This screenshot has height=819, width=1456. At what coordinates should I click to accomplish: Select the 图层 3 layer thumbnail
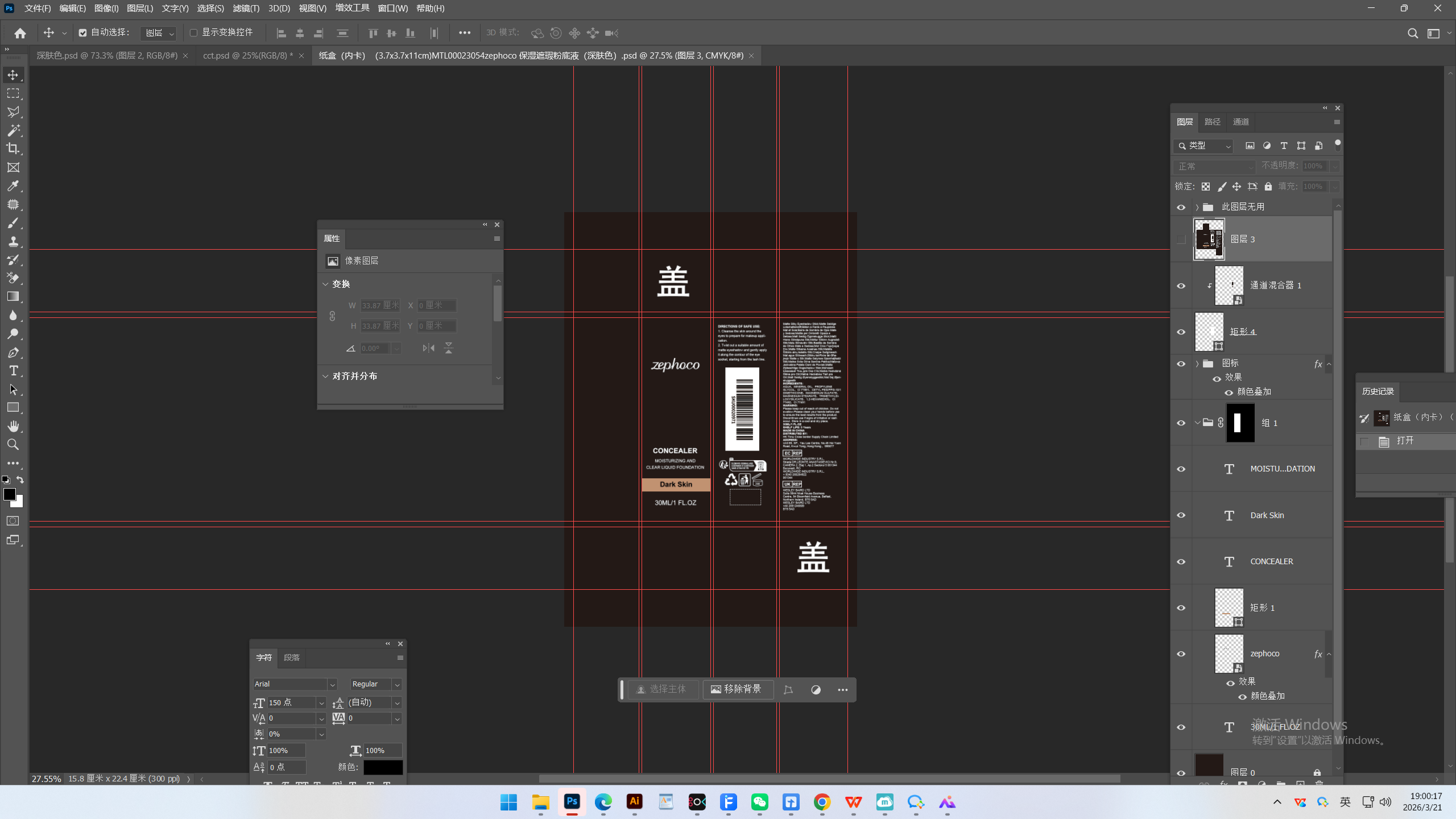tap(1209, 239)
